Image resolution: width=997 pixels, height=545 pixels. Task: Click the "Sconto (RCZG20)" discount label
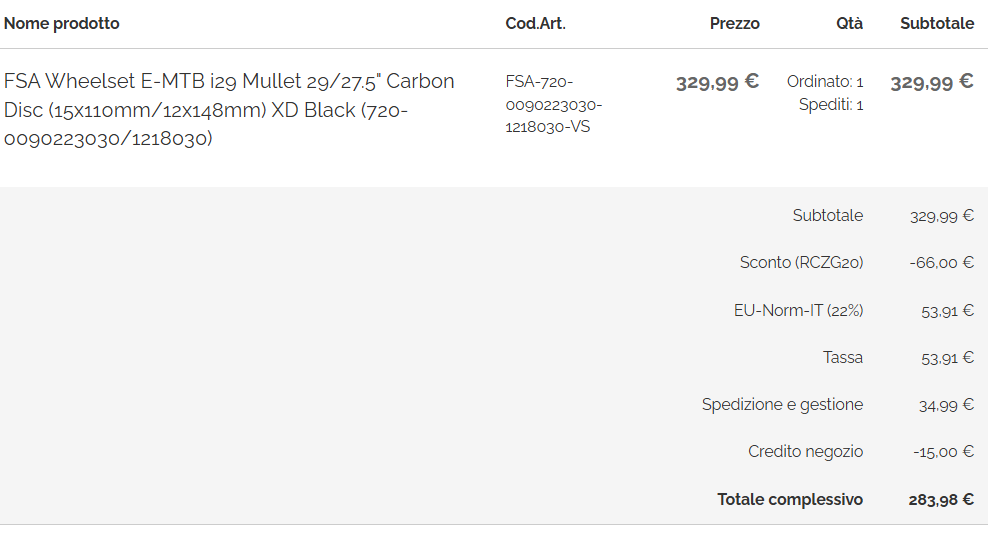pos(801,263)
